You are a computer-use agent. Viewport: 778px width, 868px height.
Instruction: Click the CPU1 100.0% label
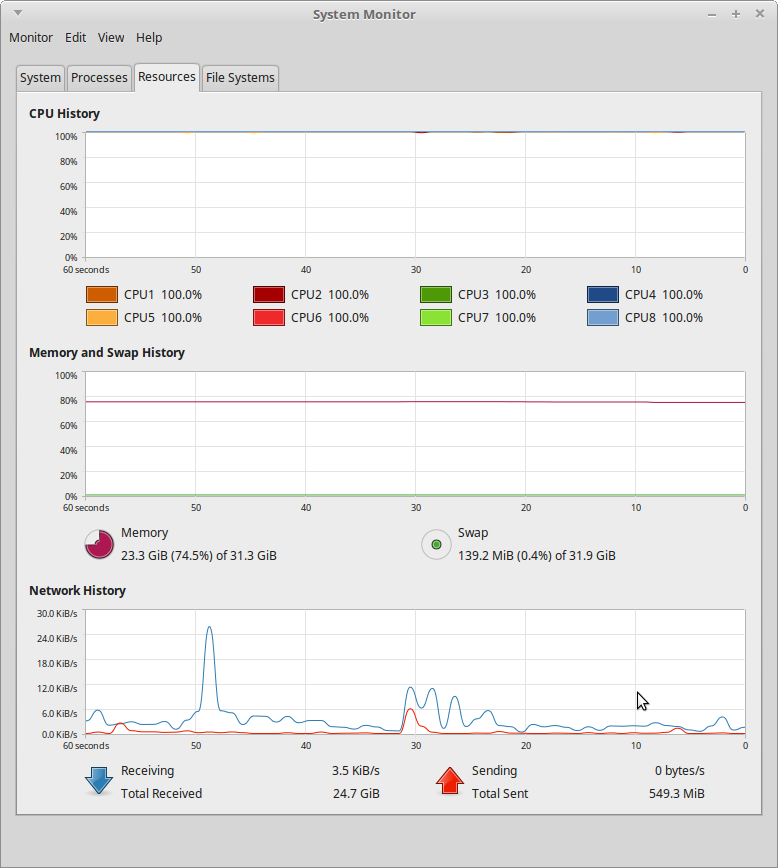163,294
